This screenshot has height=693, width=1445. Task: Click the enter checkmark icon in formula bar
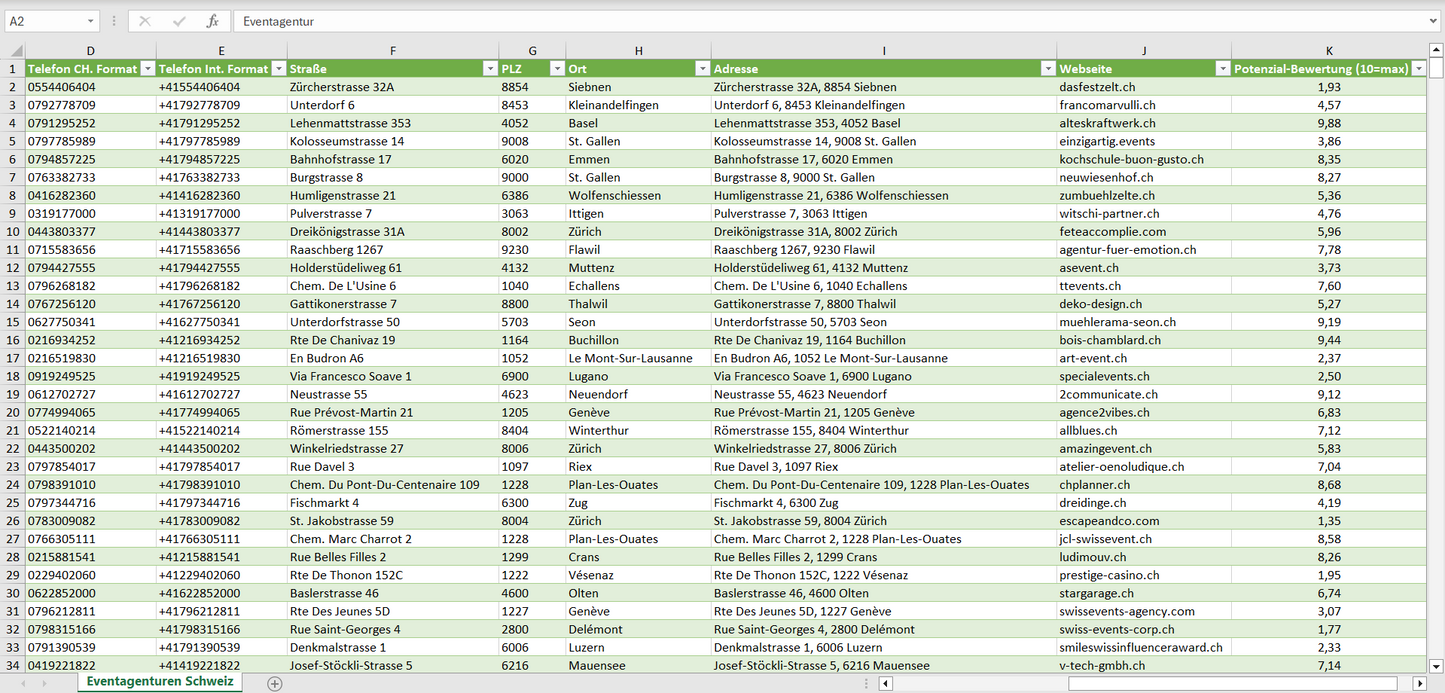tap(179, 21)
